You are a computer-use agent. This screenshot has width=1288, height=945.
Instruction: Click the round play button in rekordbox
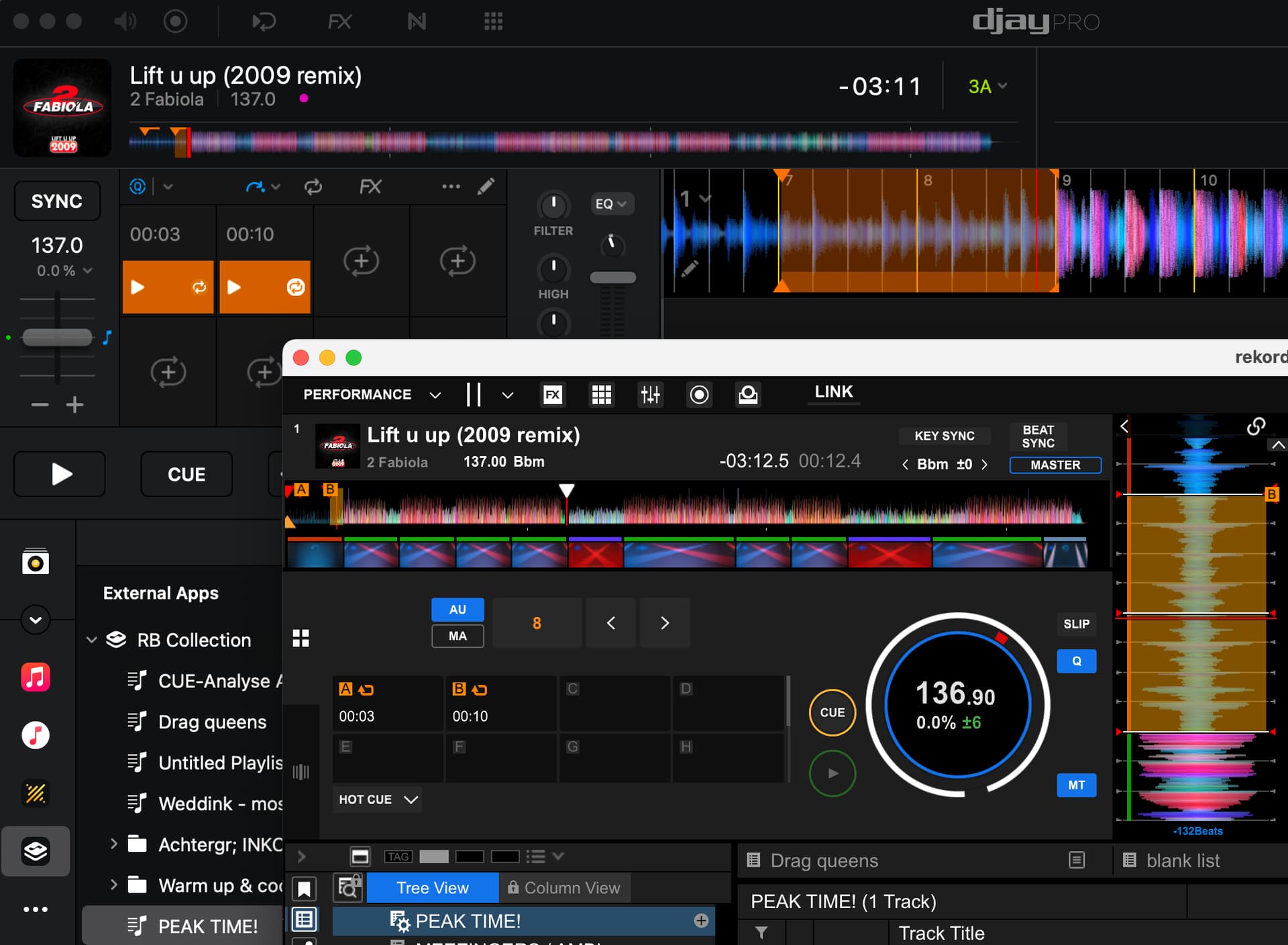(833, 773)
